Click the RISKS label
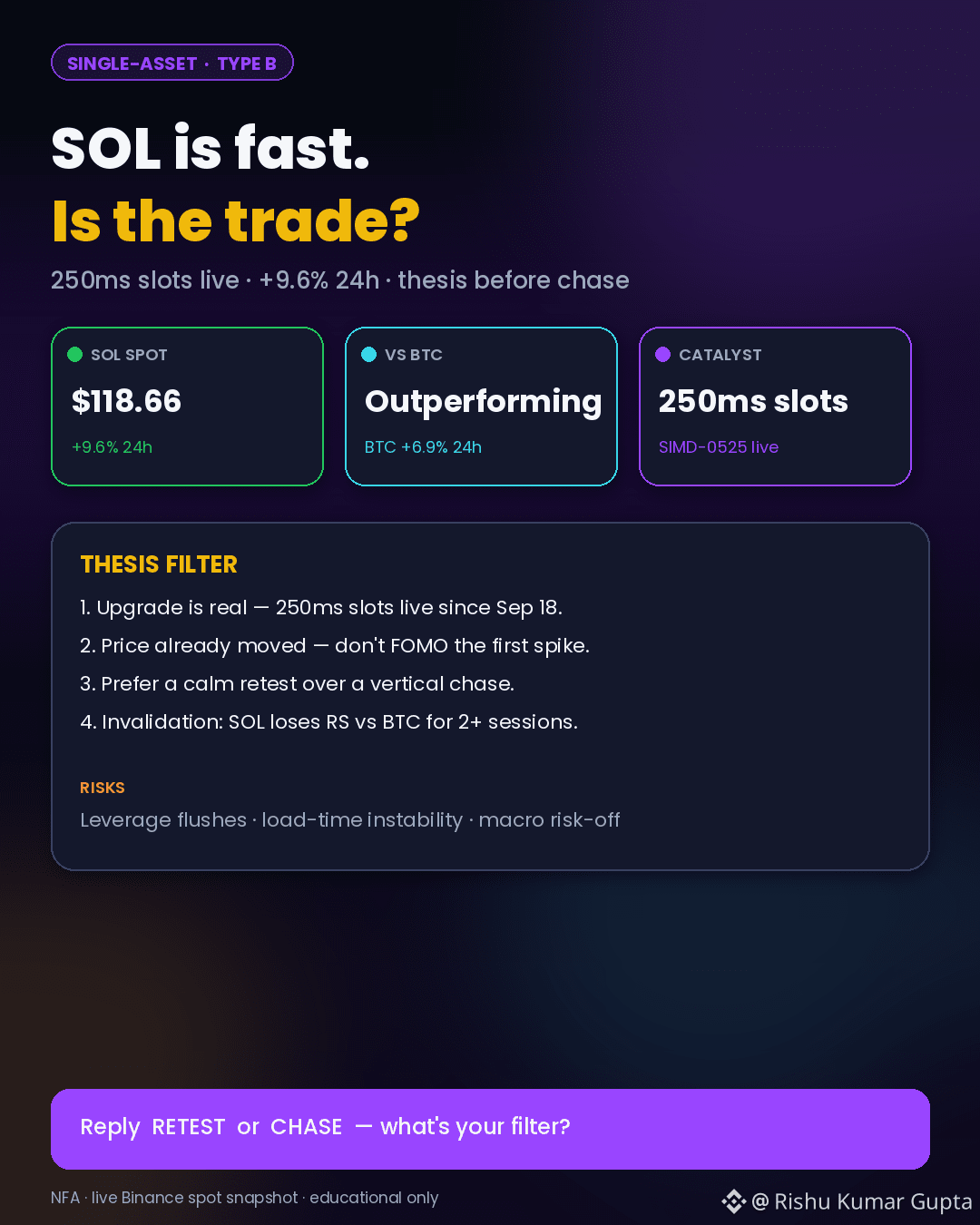The width and height of the screenshot is (980, 1225). click(103, 788)
